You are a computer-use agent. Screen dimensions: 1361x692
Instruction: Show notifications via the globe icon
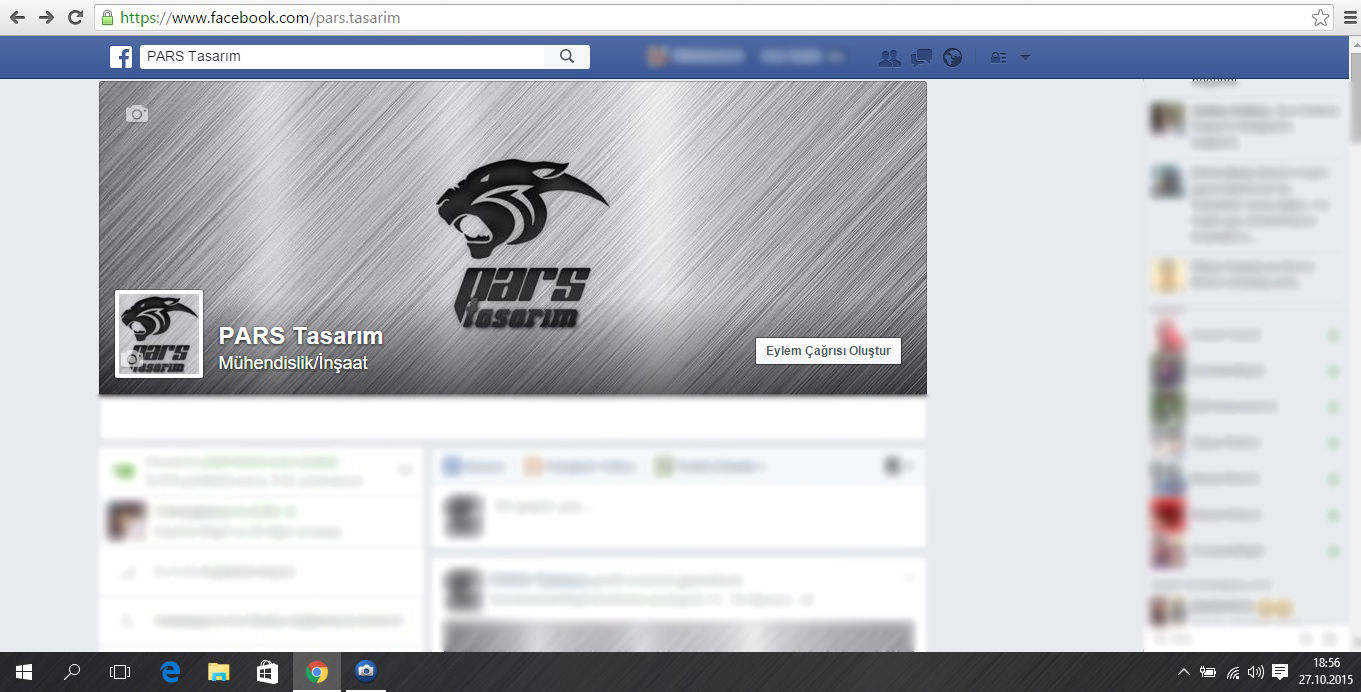952,58
